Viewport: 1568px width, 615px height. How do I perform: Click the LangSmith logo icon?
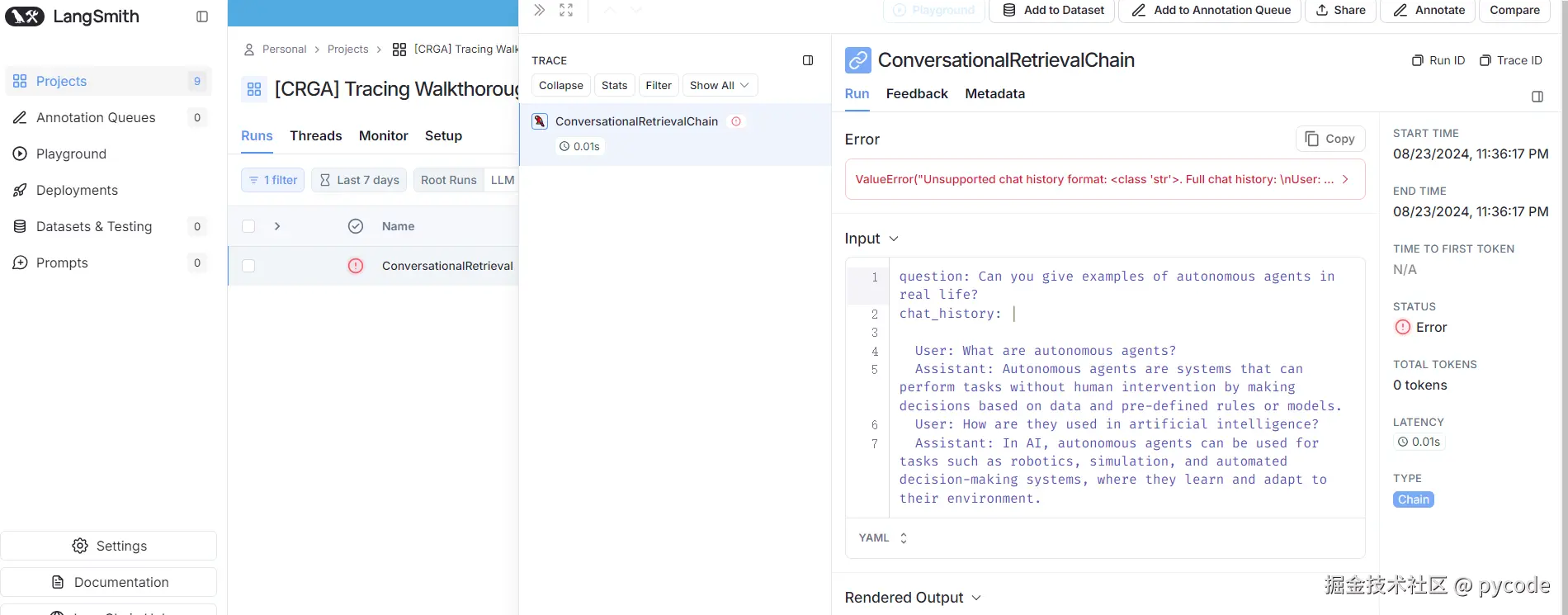click(x=25, y=17)
